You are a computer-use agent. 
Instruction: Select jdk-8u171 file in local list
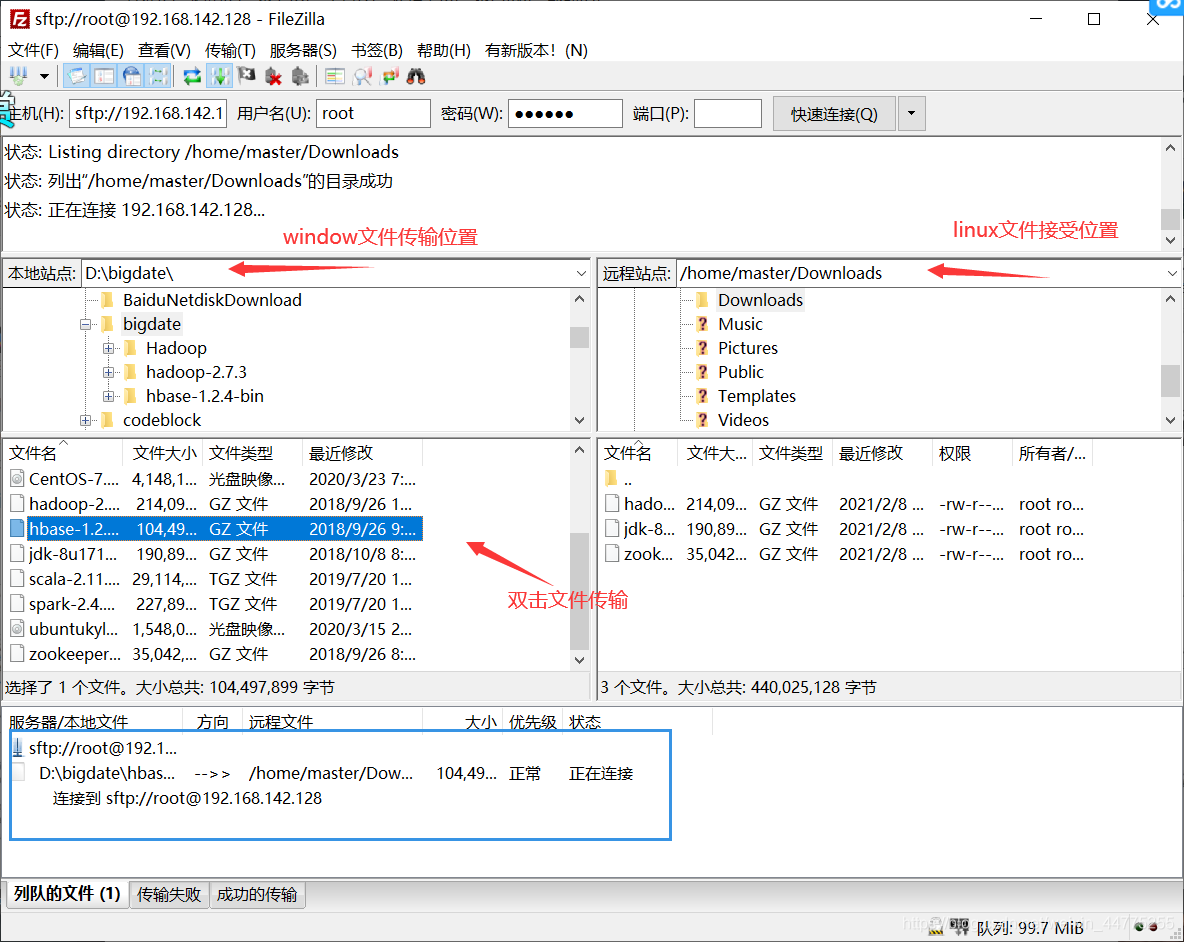214,554
